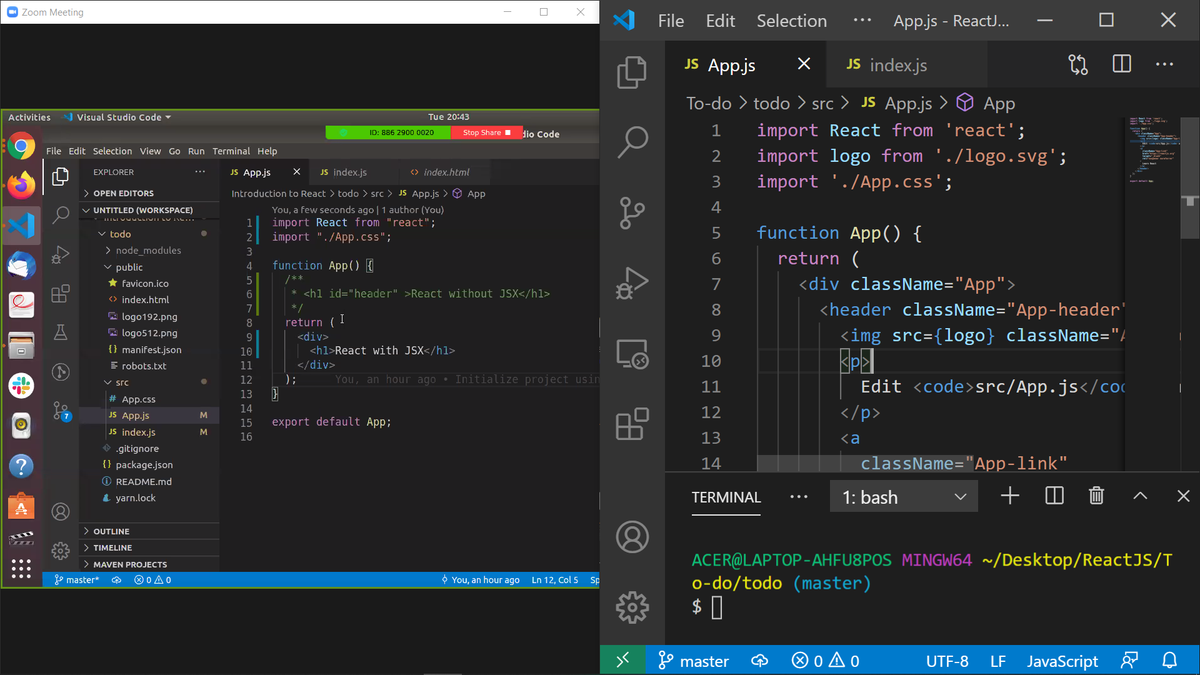The image size is (1200, 675).
Task: Click Chrome icon in shared Ubuntu dock
Action: coord(21,147)
